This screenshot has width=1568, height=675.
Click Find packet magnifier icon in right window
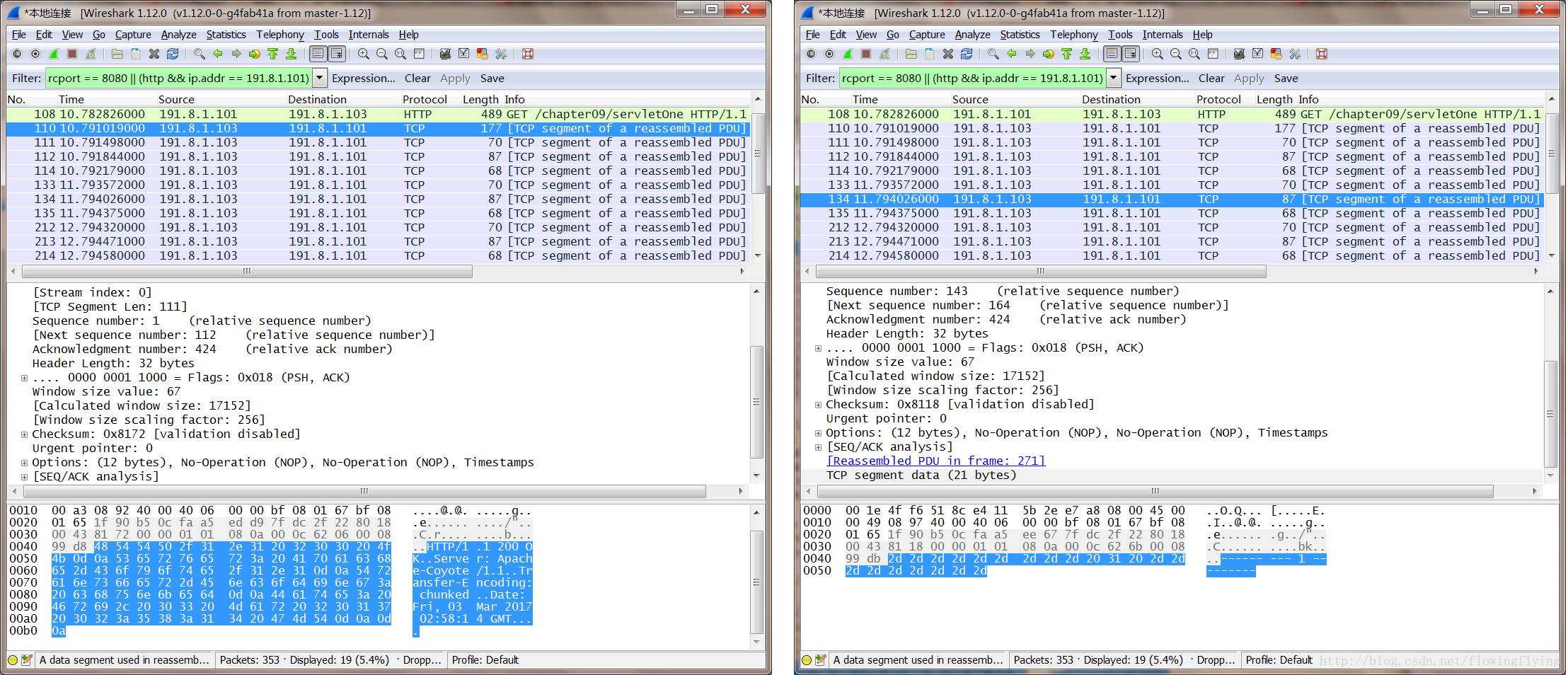(993, 54)
